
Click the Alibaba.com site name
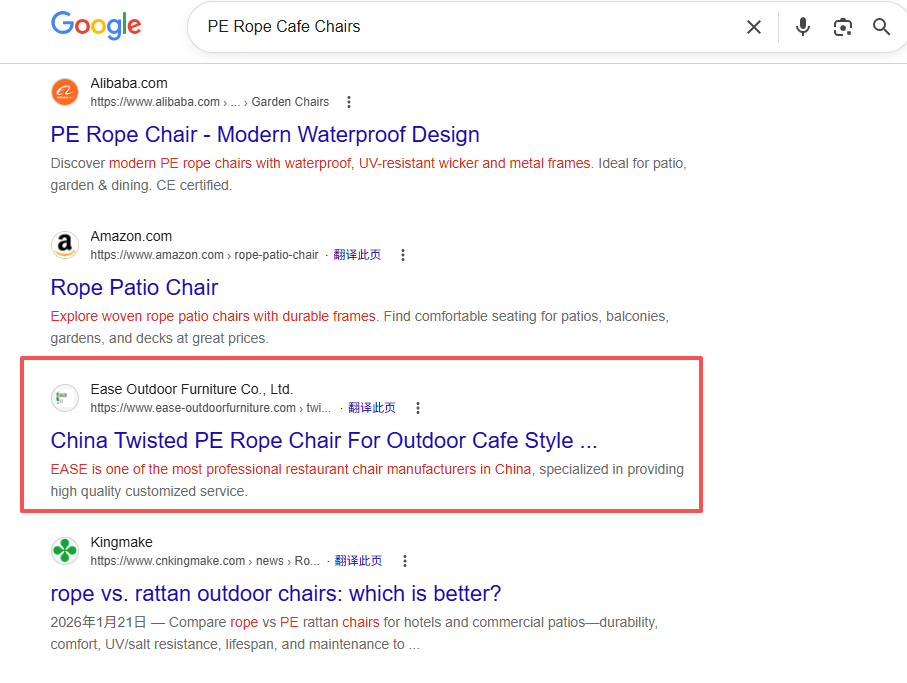pyautogui.click(x=129, y=83)
